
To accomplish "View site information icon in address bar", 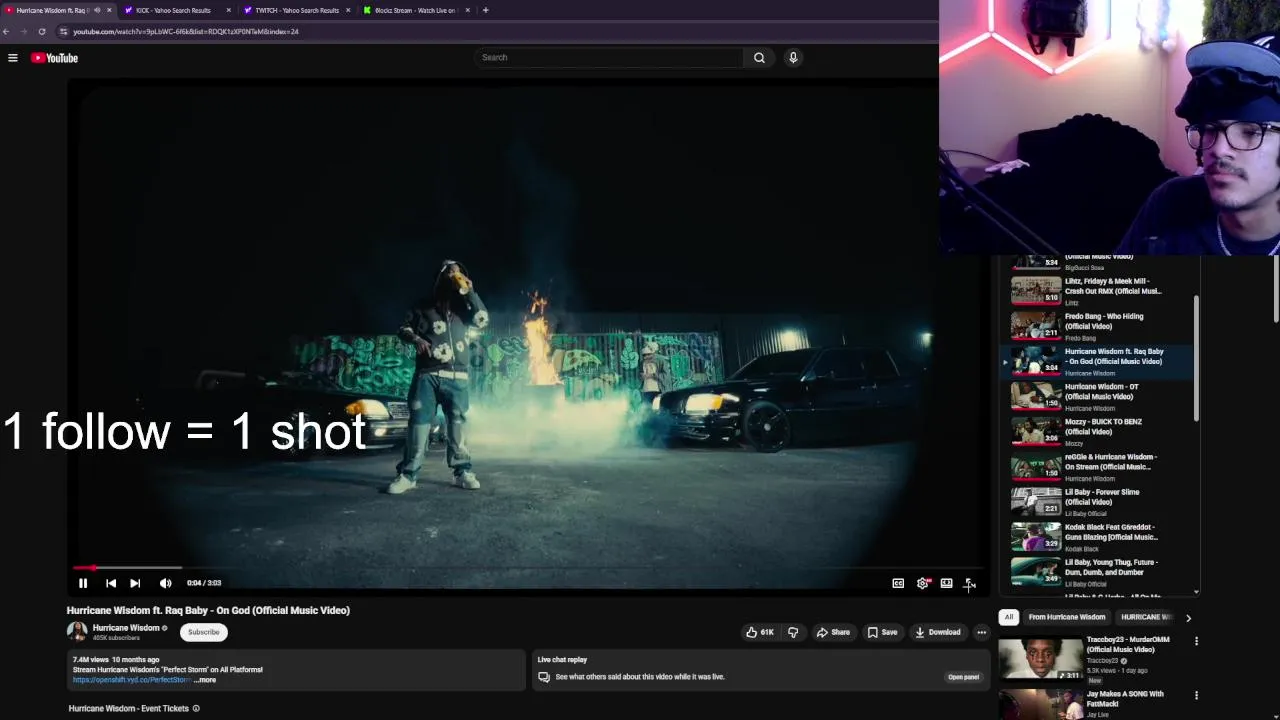I will 63,31.
